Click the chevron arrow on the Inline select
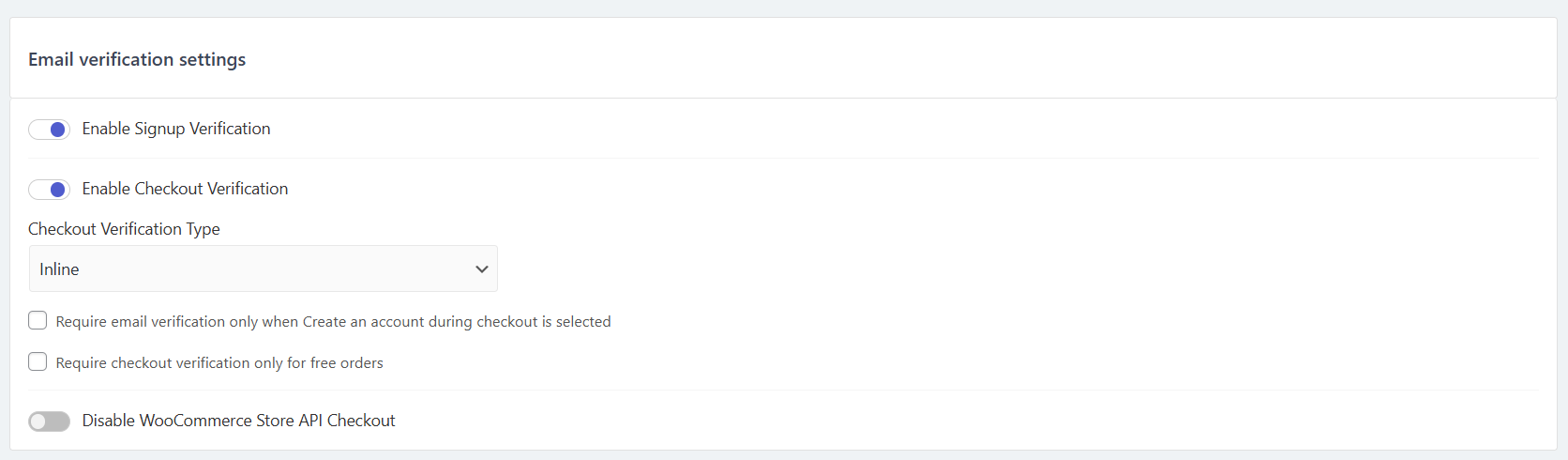1568x460 pixels. tap(482, 269)
